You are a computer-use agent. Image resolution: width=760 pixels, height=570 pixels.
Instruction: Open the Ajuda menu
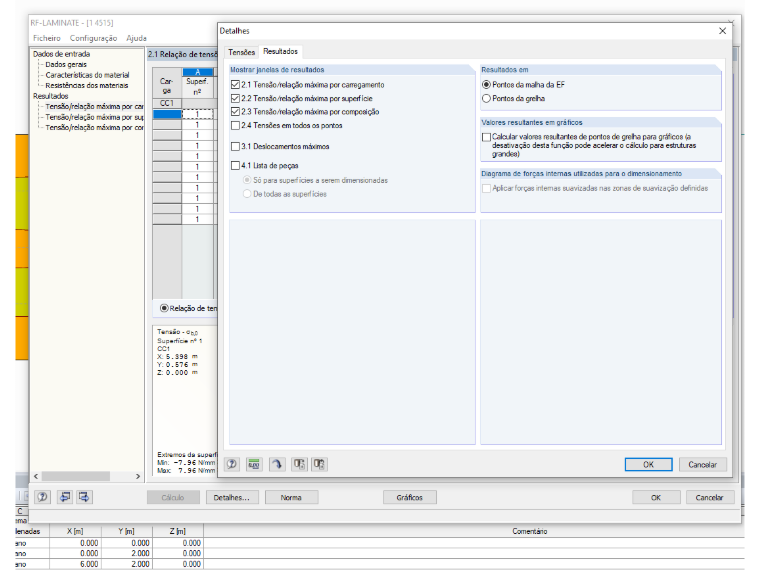pyautogui.click(x=136, y=38)
